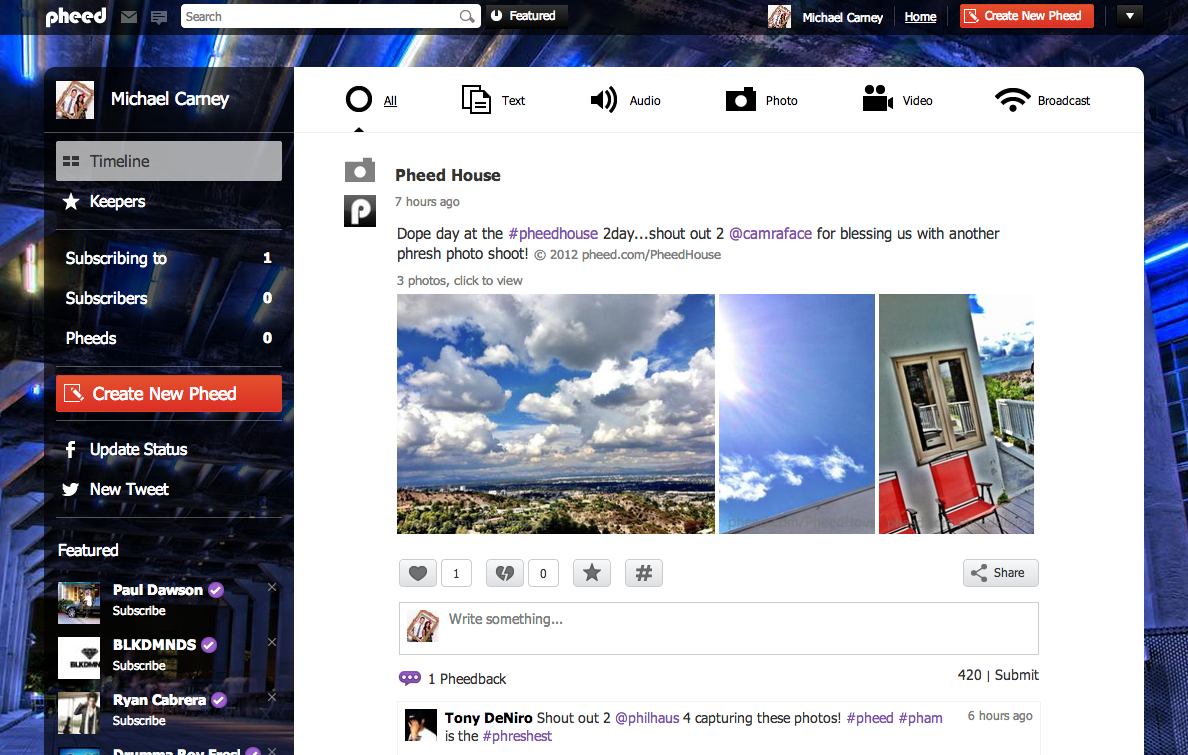Dismiss Paul Dawson featured suggestion
The height and width of the screenshot is (755, 1188).
(272, 587)
